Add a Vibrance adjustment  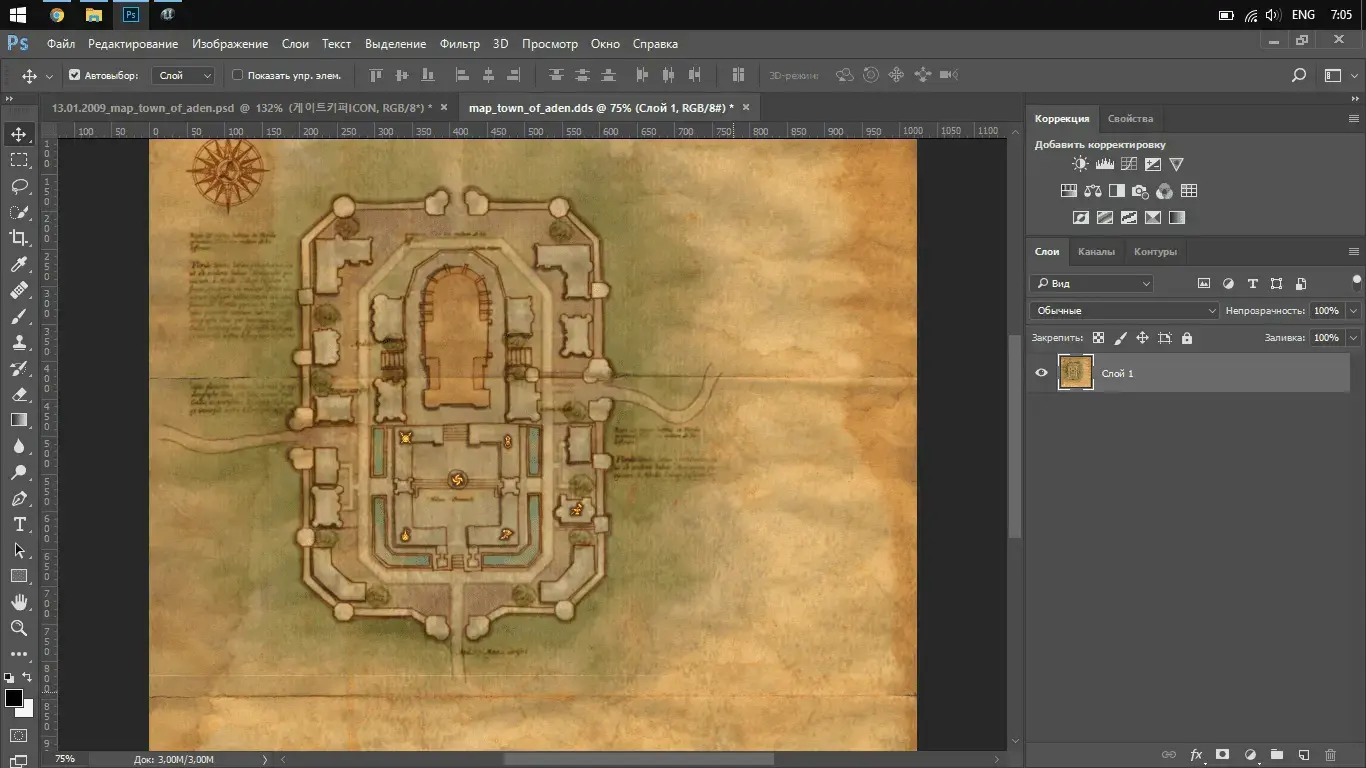(1176, 164)
